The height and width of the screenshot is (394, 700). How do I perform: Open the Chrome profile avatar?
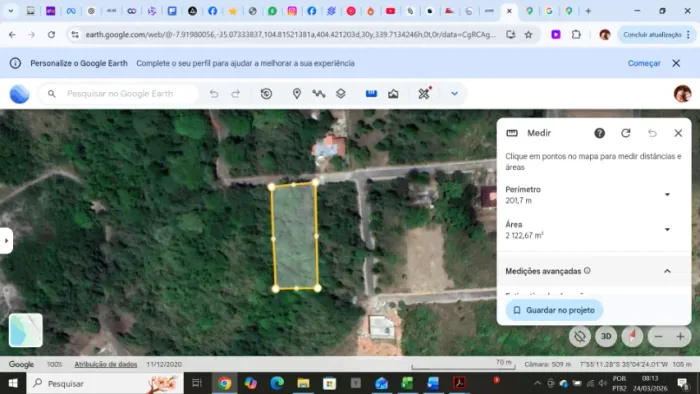click(605, 34)
